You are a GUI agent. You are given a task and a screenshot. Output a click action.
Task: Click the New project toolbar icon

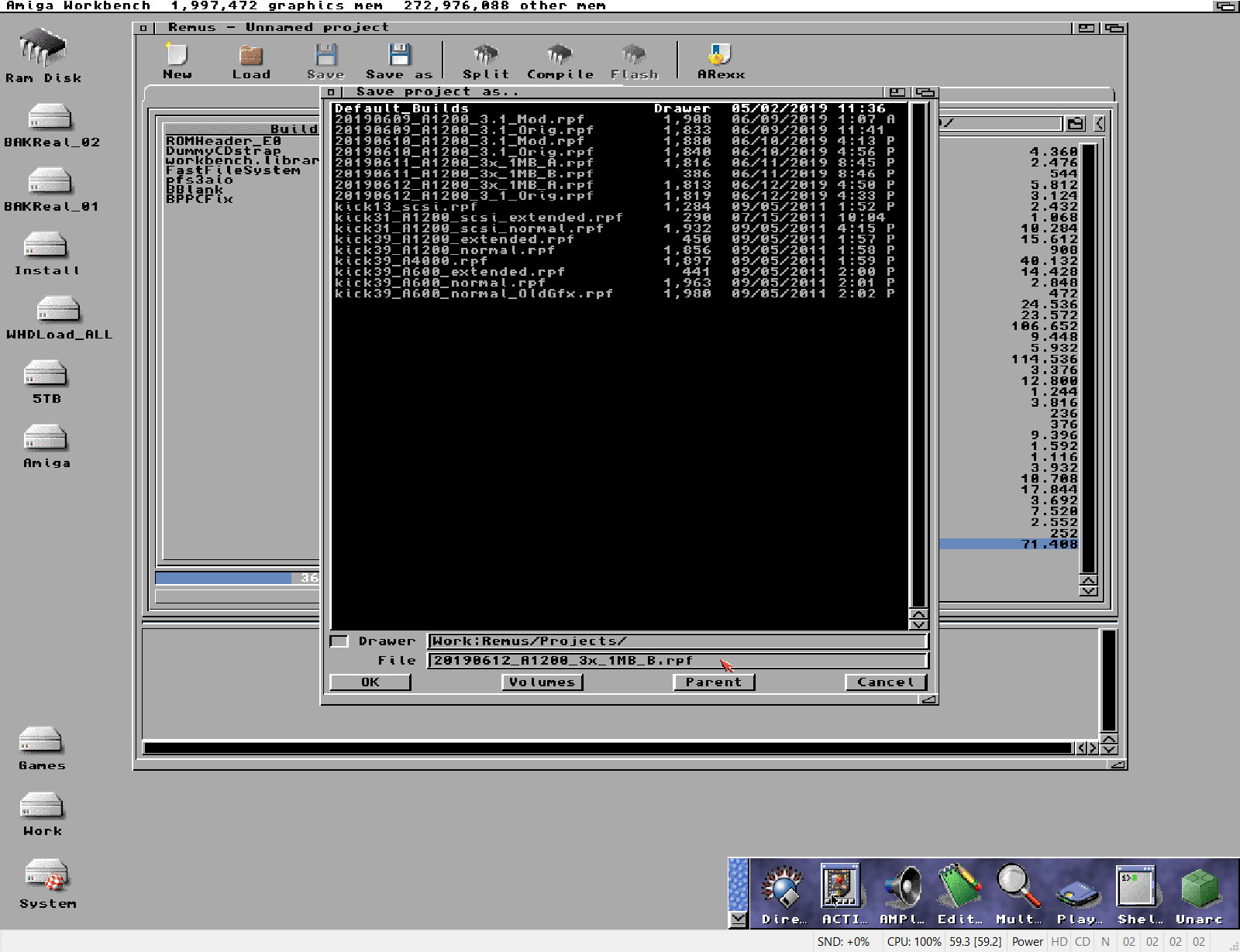pos(177,61)
